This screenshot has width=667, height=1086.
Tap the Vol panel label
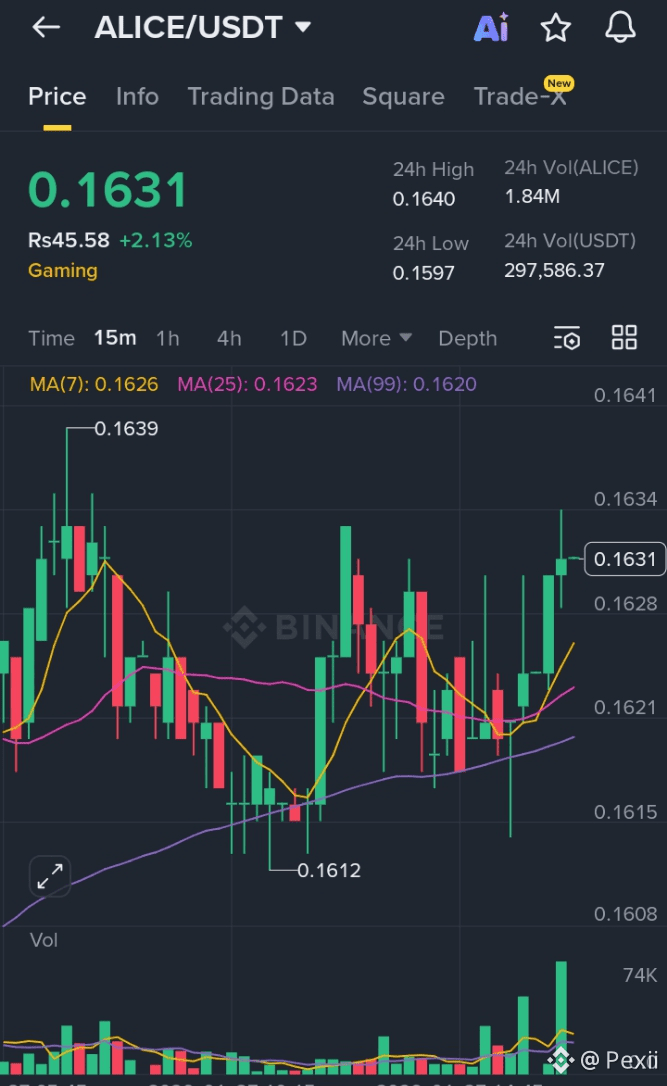[x=44, y=941]
